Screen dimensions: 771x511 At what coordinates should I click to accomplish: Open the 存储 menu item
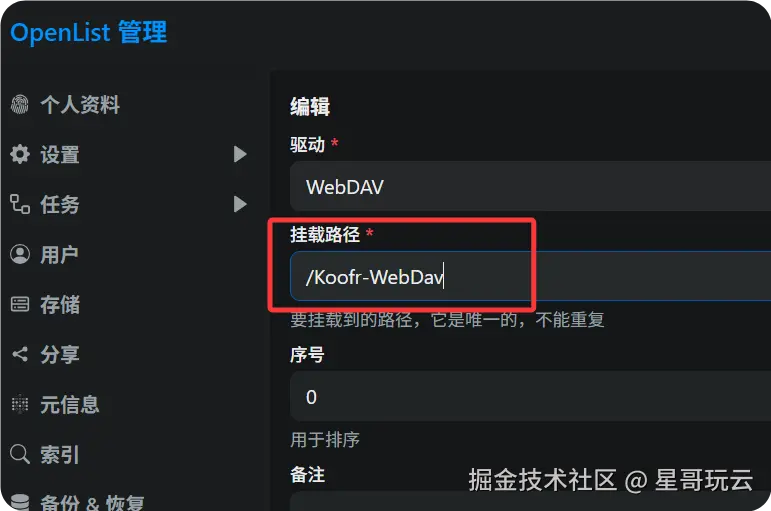click(130, 304)
